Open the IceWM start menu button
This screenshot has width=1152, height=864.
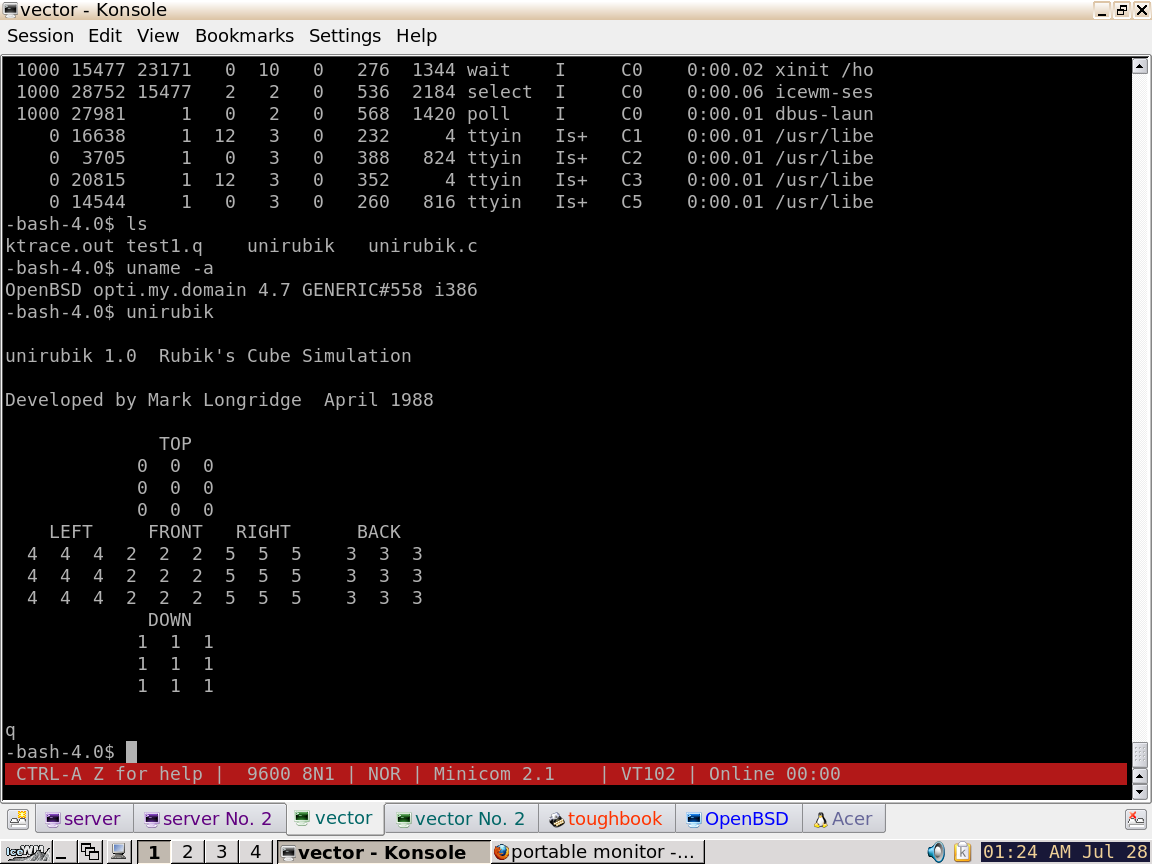point(26,852)
